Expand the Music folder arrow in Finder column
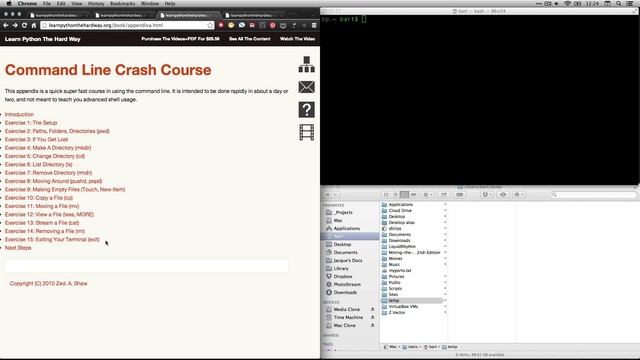640x360 pixels. pyautogui.click(x=445, y=264)
